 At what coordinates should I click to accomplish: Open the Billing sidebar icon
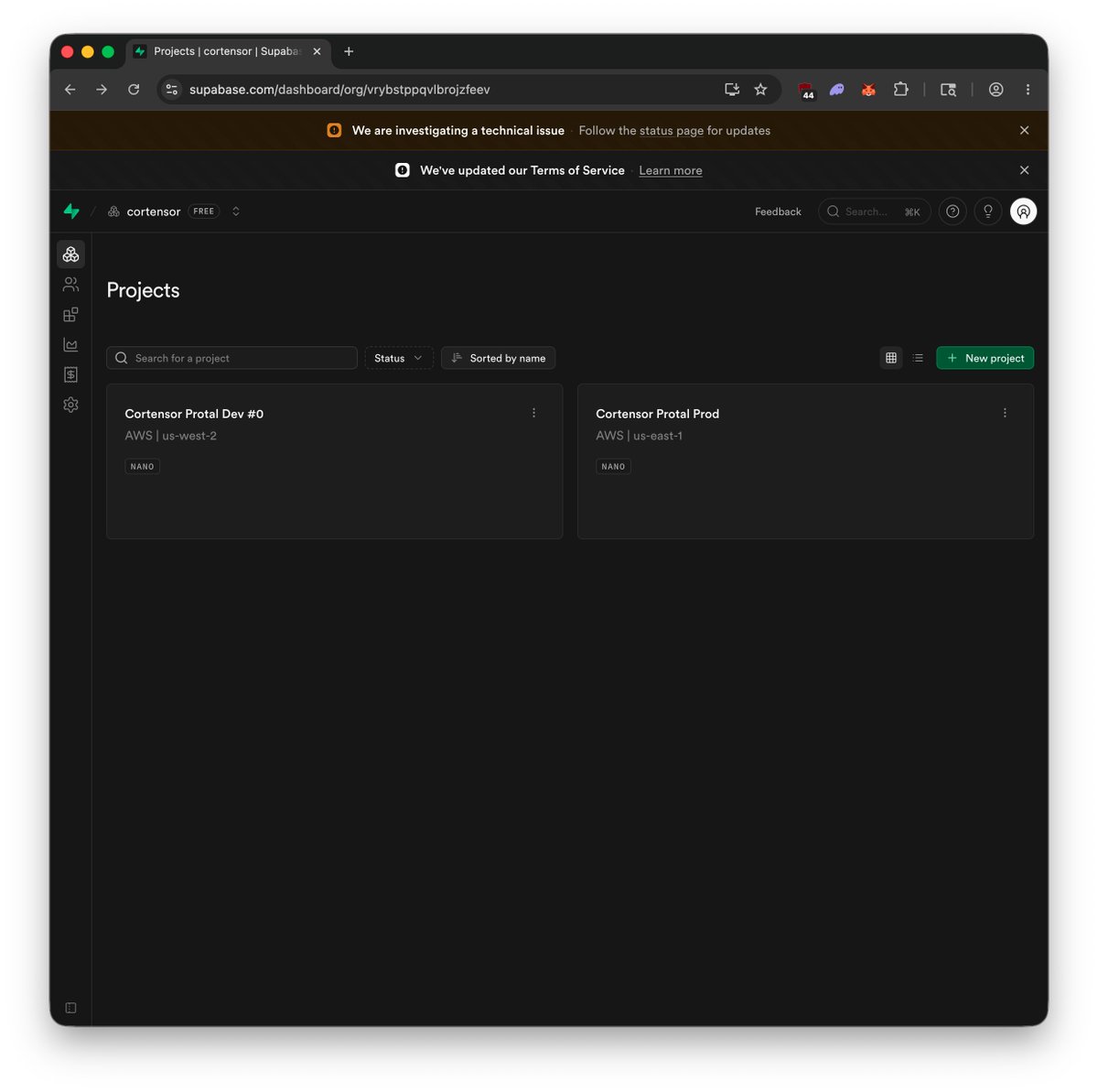click(x=70, y=374)
